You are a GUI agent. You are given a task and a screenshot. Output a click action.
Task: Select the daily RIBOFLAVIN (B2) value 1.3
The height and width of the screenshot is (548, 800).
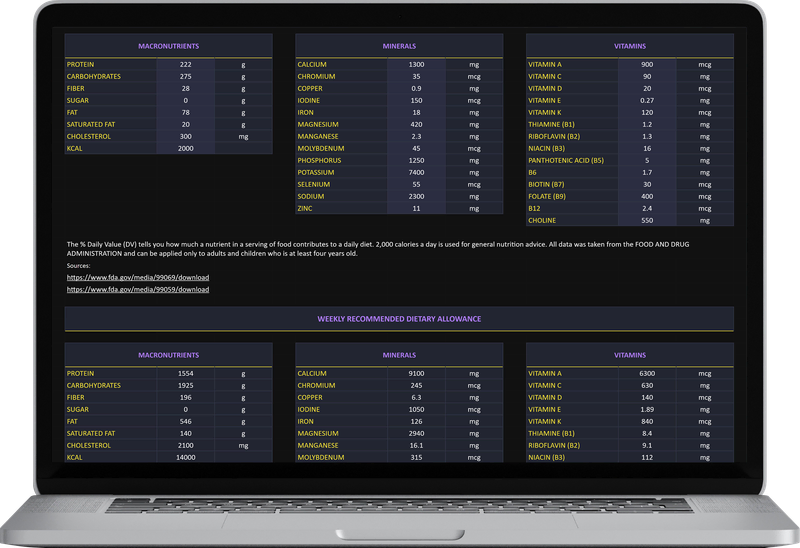pos(647,136)
